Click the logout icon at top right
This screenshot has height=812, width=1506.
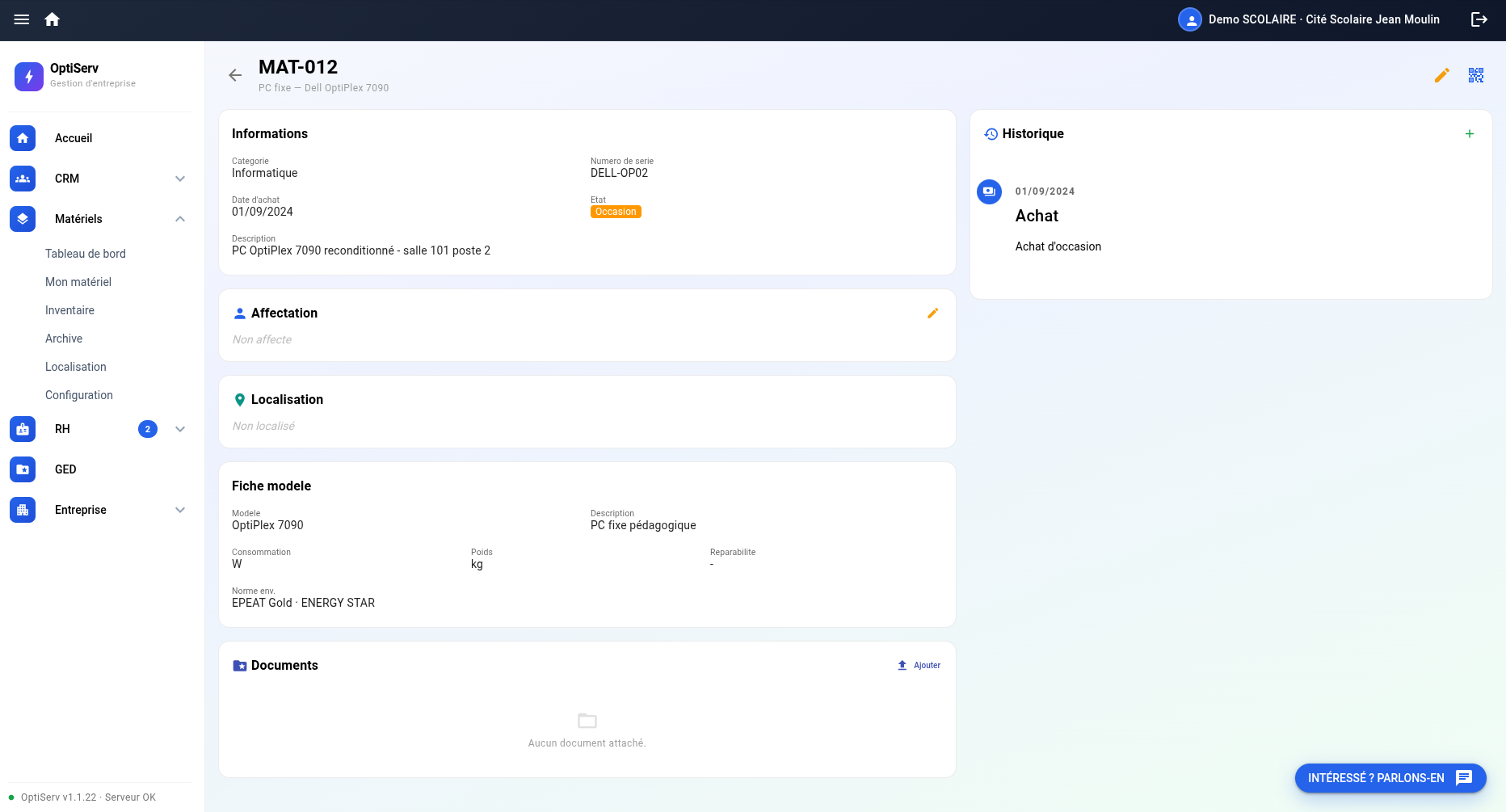coord(1479,19)
